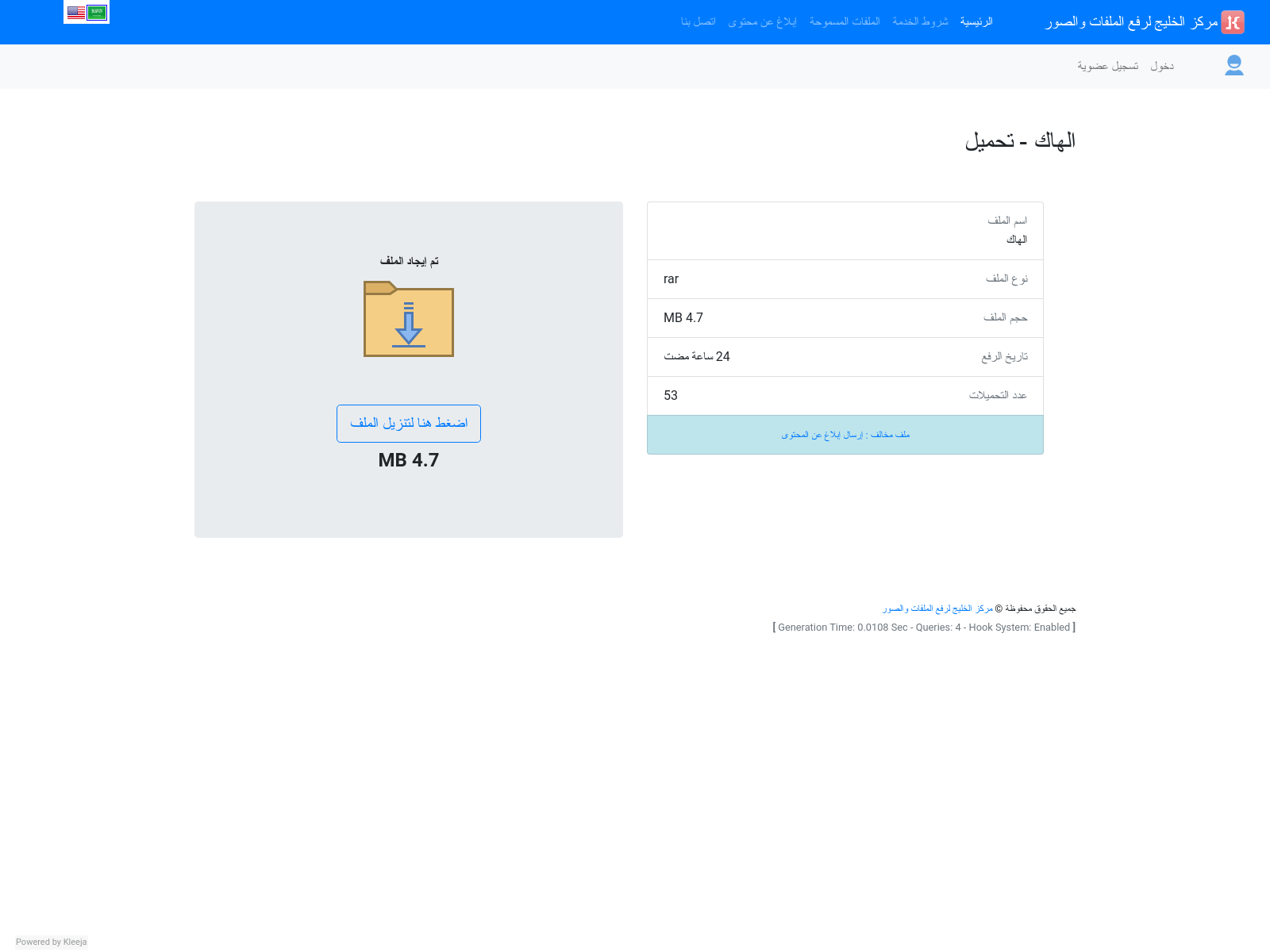The width and height of the screenshot is (1270, 952).
Task: Click the اسم الملف label
Action: pyautogui.click(x=1007, y=221)
